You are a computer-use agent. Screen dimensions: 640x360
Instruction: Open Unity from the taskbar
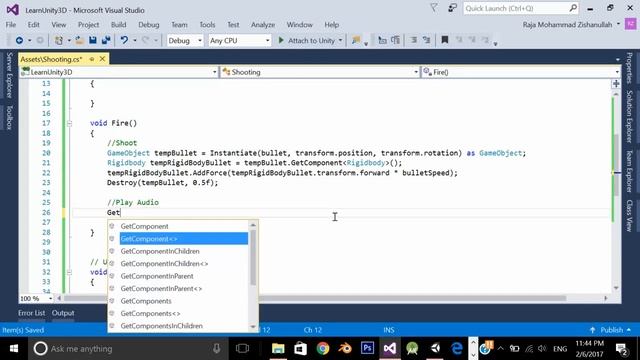pos(435,348)
